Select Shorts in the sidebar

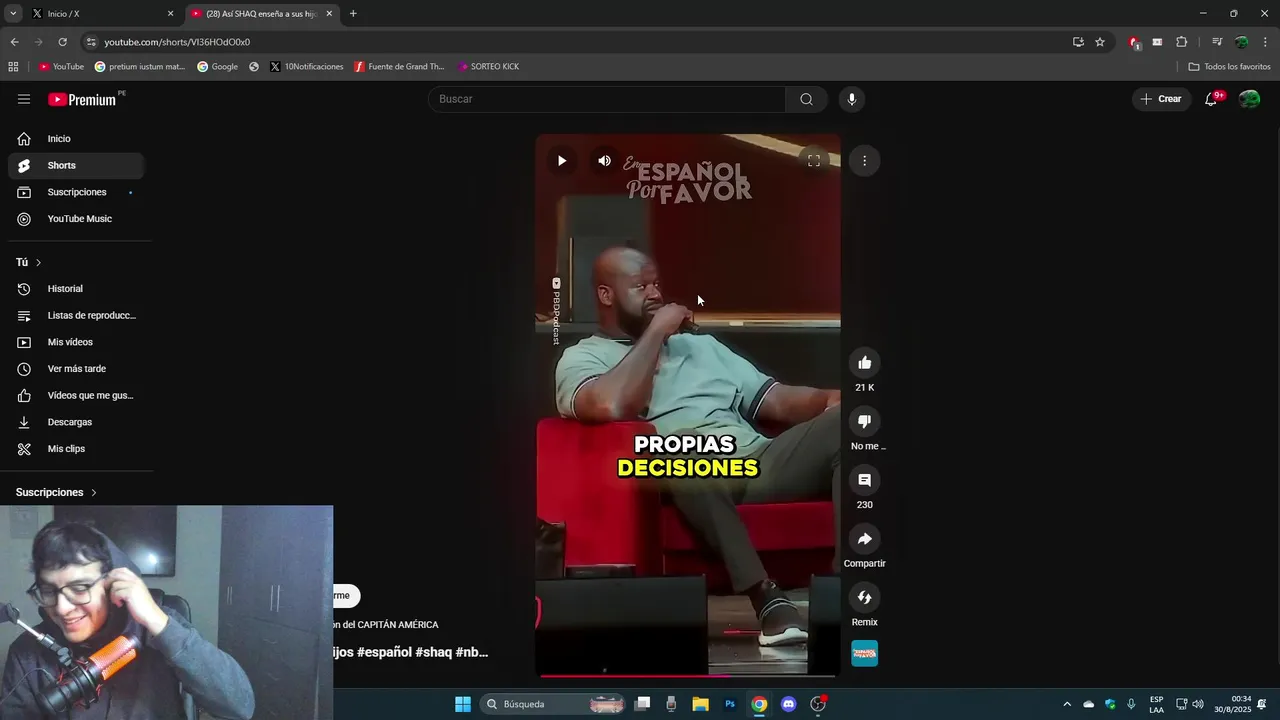[x=76, y=166]
